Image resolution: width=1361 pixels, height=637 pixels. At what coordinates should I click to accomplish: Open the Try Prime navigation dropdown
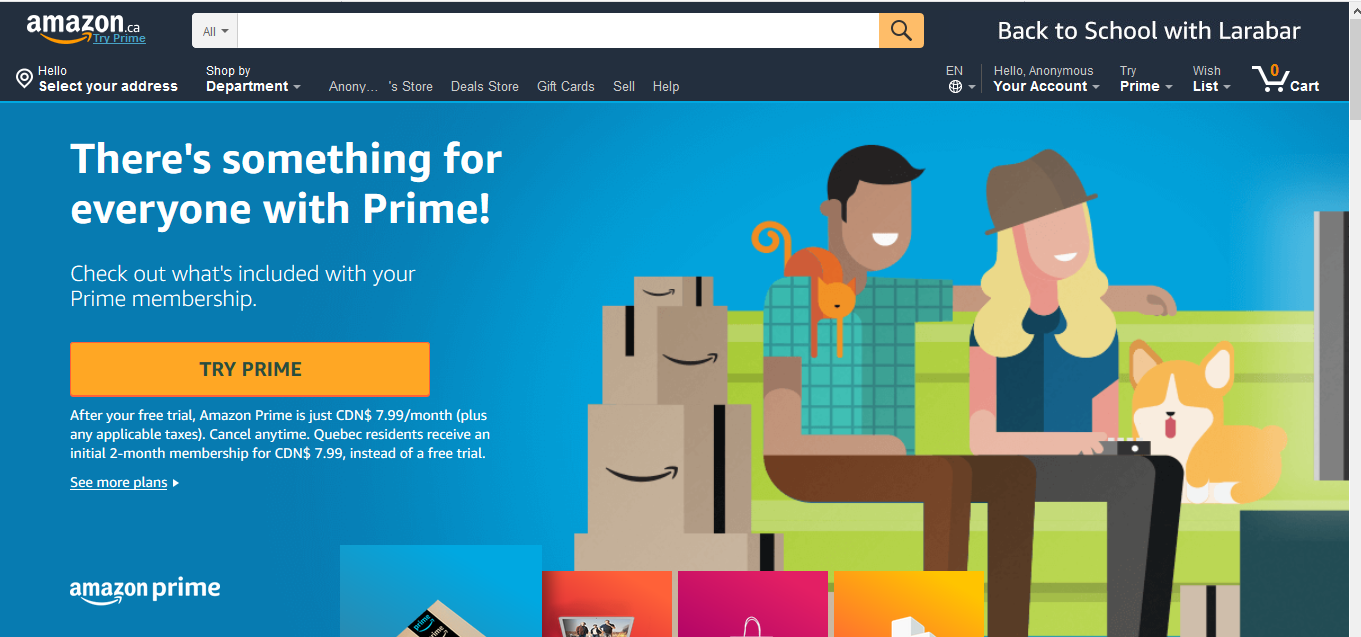pyautogui.click(x=1146, y=79)
